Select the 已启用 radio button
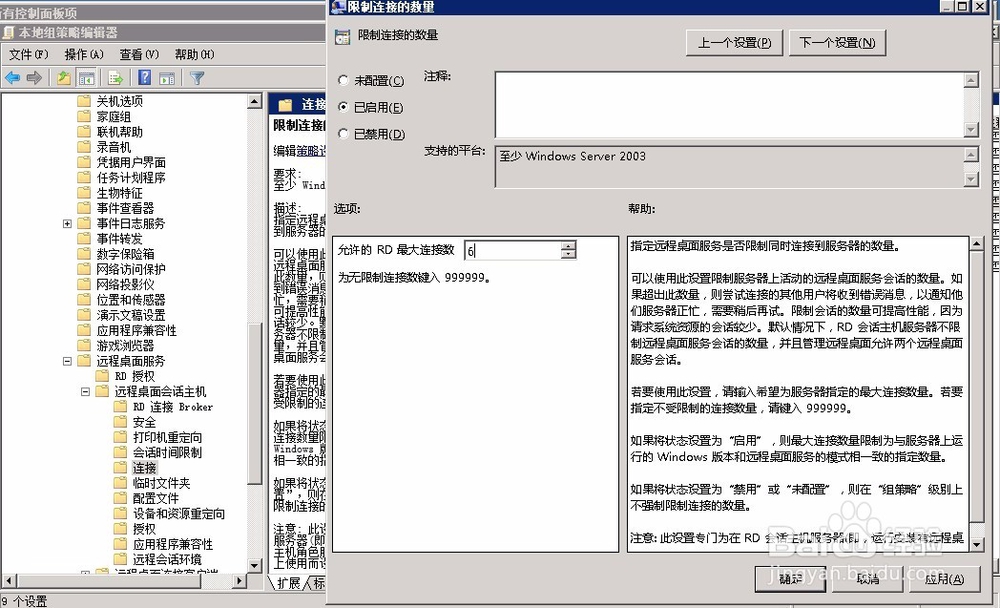This screenshot has width=1000, height=608. 345,108
